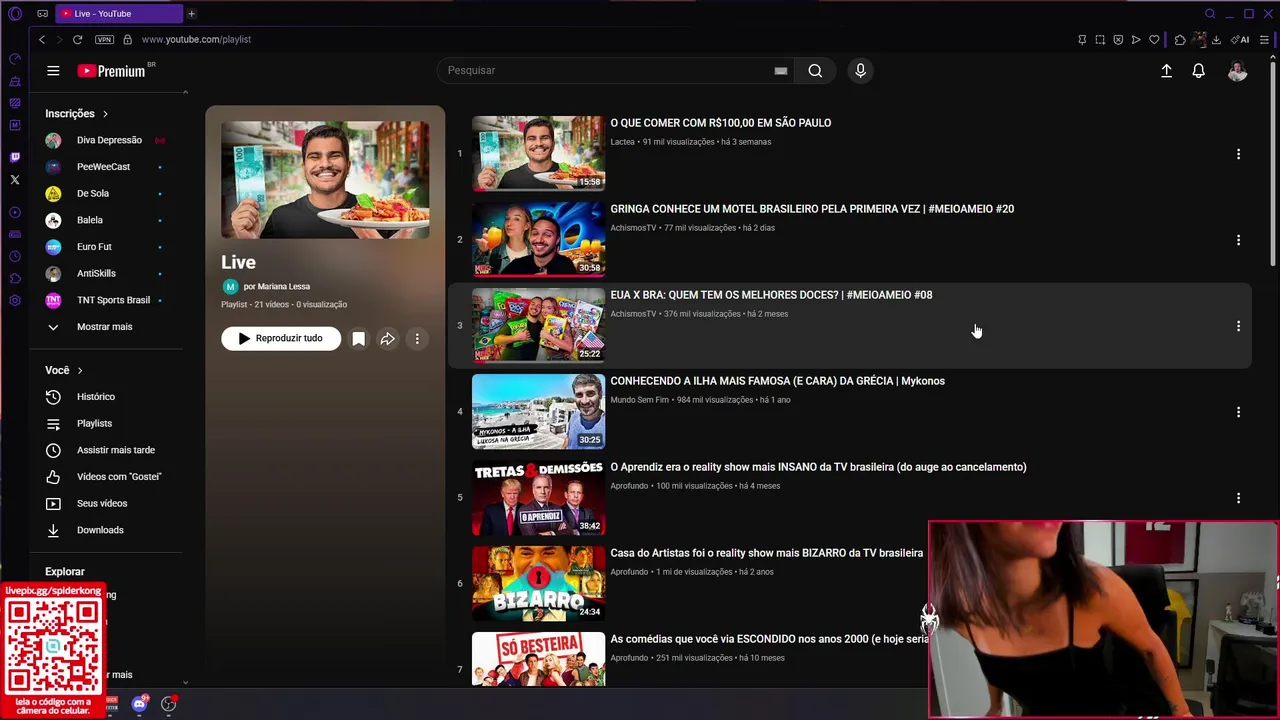Open sidebar settings gear in Opera GX

[14, 301]
